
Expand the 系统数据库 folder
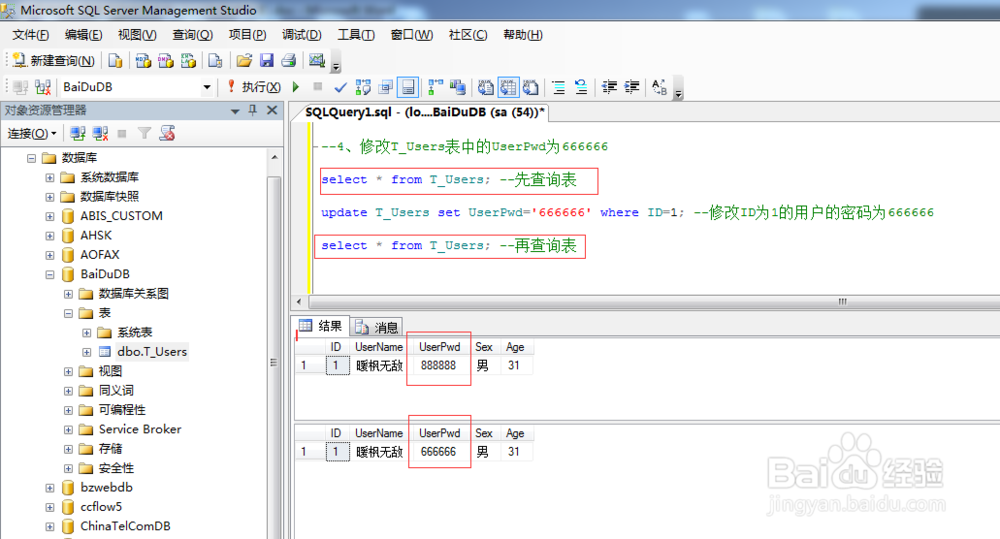pyautogui.click(x=50, y=177)
